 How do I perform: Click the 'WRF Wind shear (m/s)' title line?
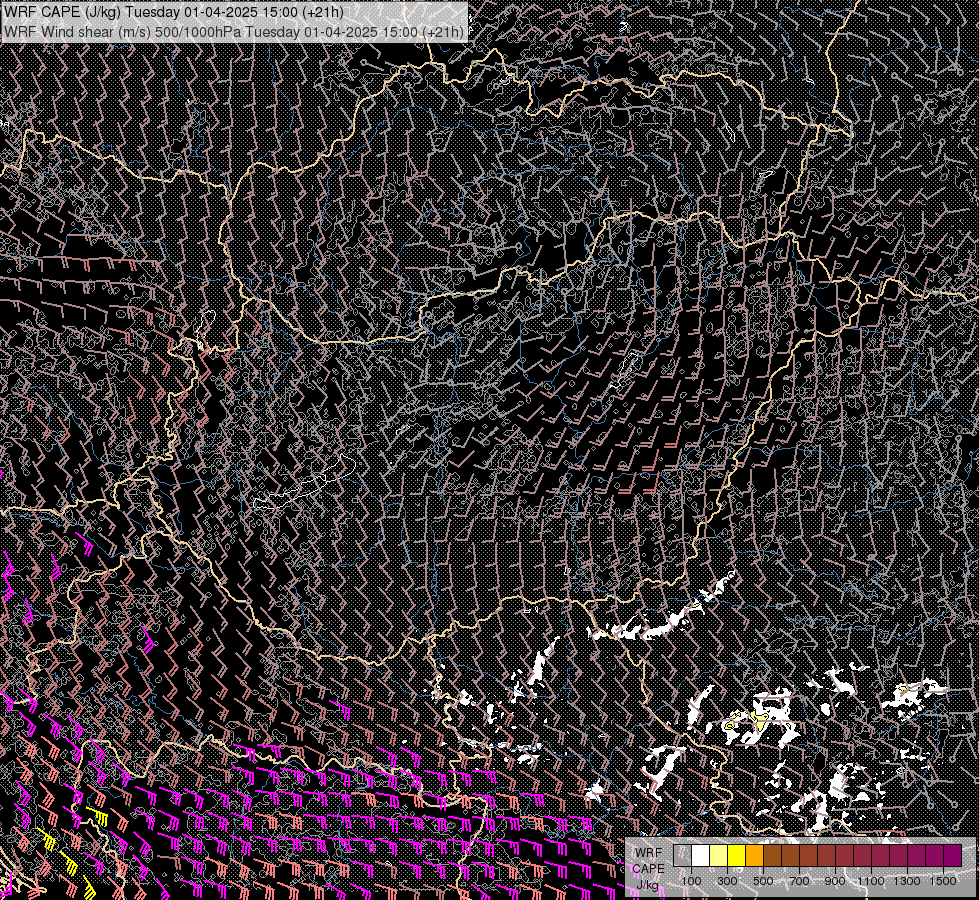click(234, 32)
